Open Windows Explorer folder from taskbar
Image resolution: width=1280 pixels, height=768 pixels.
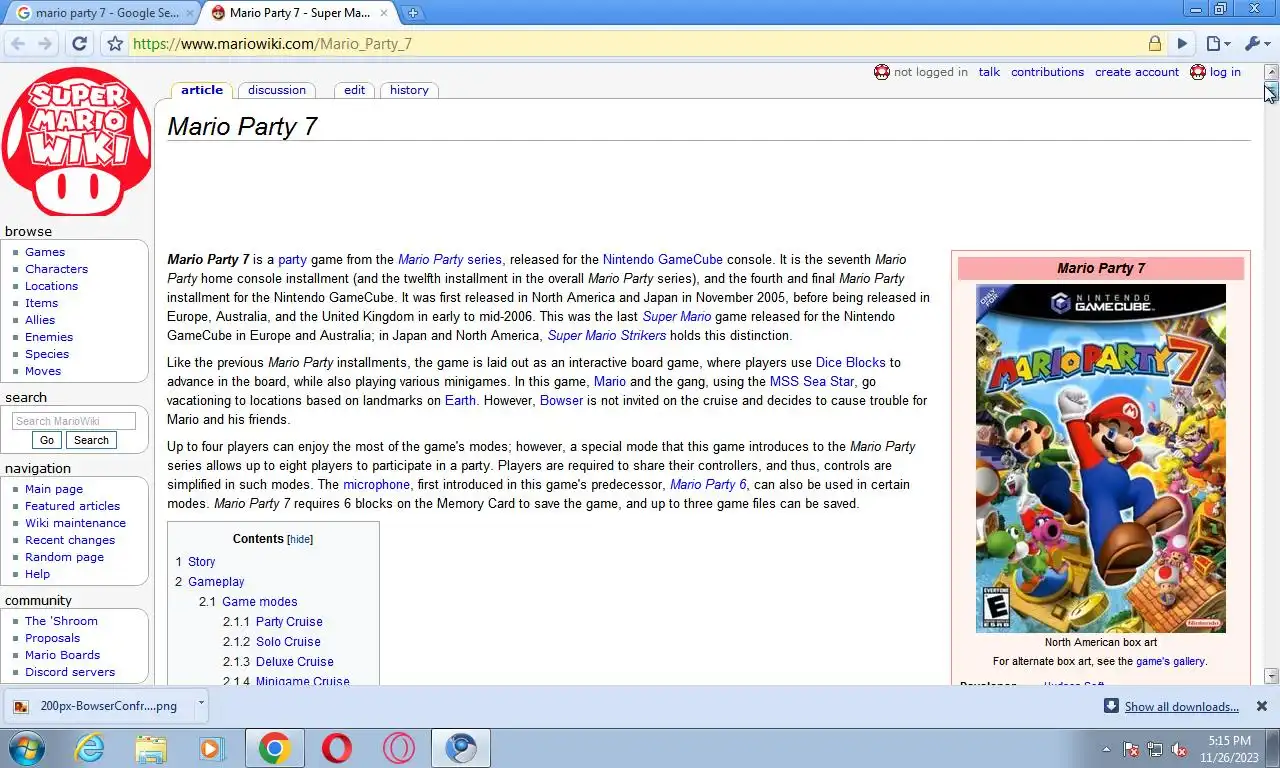click(x=151, y=748)
